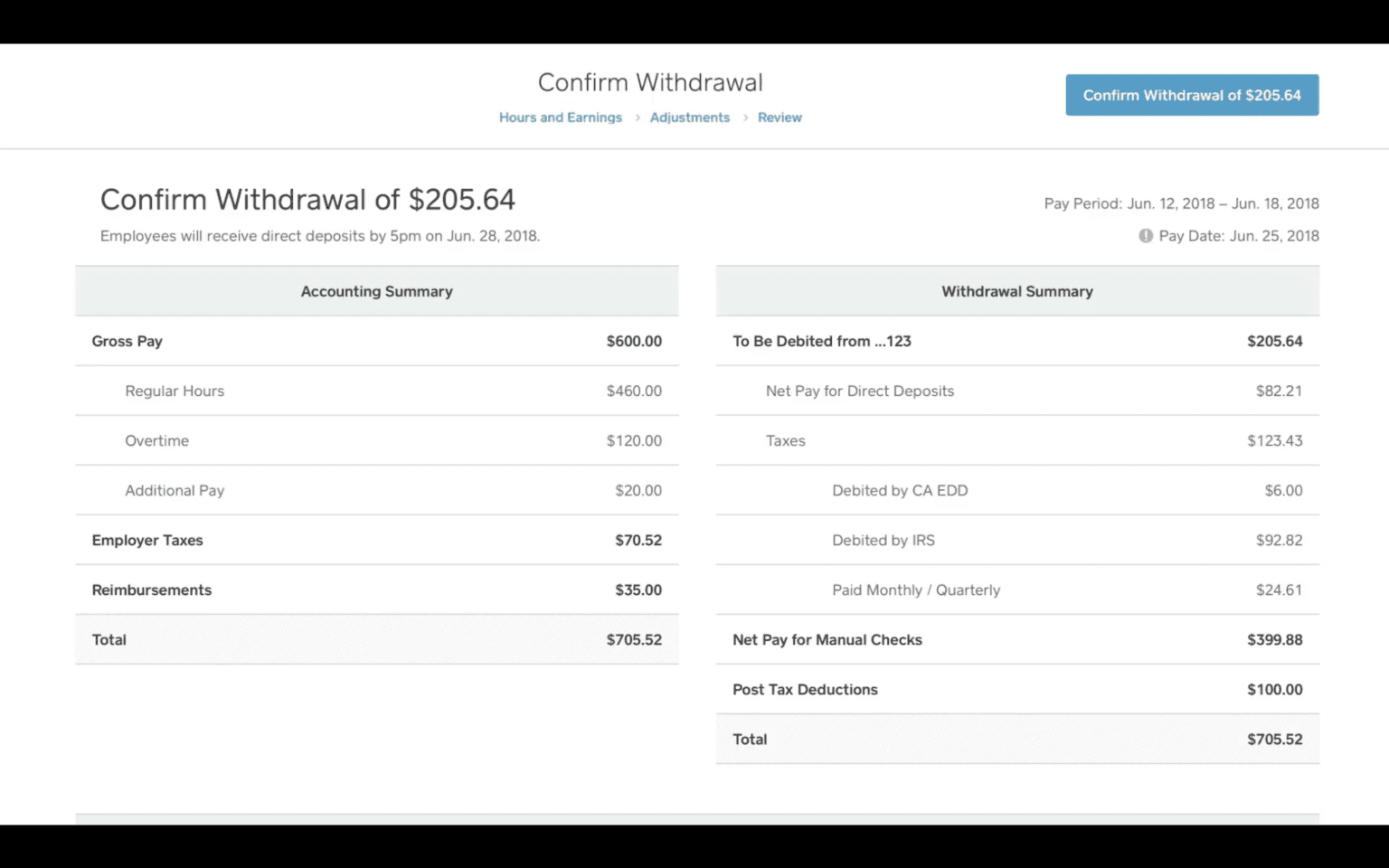1389x868 pixels.
Task: Select the Review breadcrumb step
Action: tap(779, 117)
